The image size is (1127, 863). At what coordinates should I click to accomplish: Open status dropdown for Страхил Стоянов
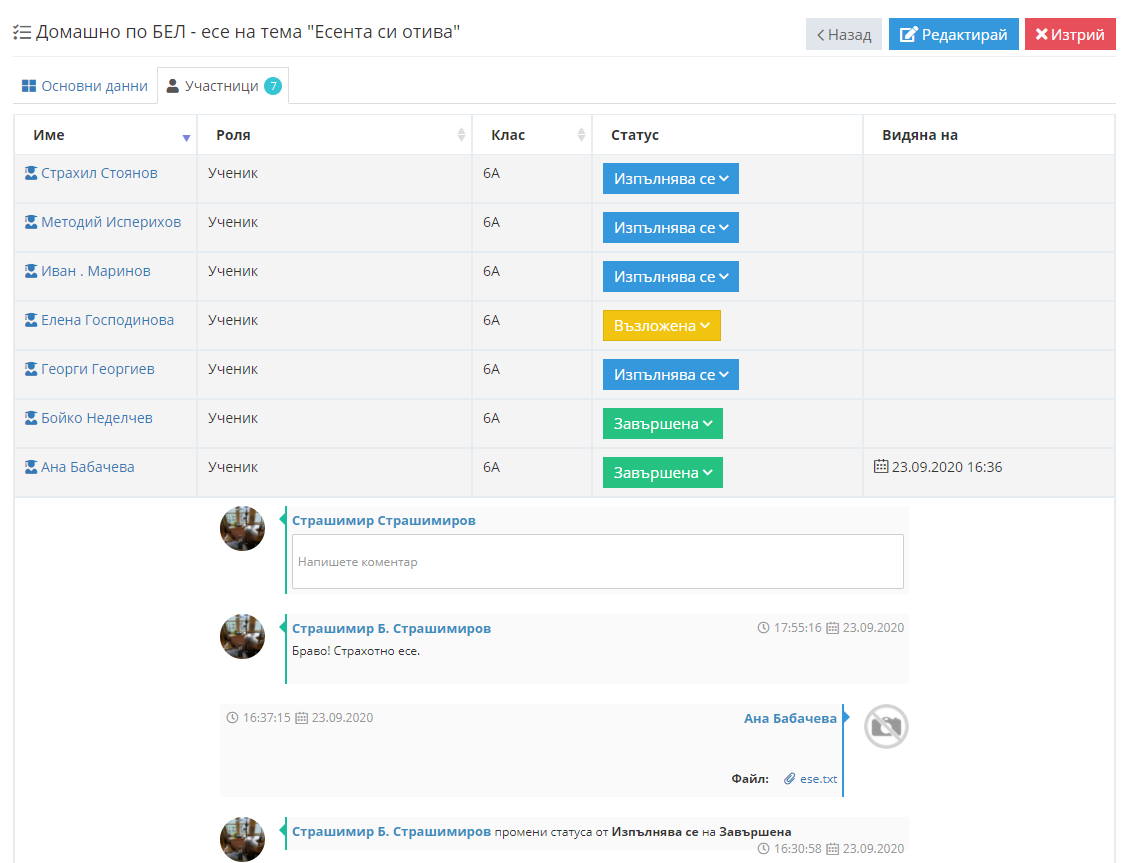pos(670,179)
